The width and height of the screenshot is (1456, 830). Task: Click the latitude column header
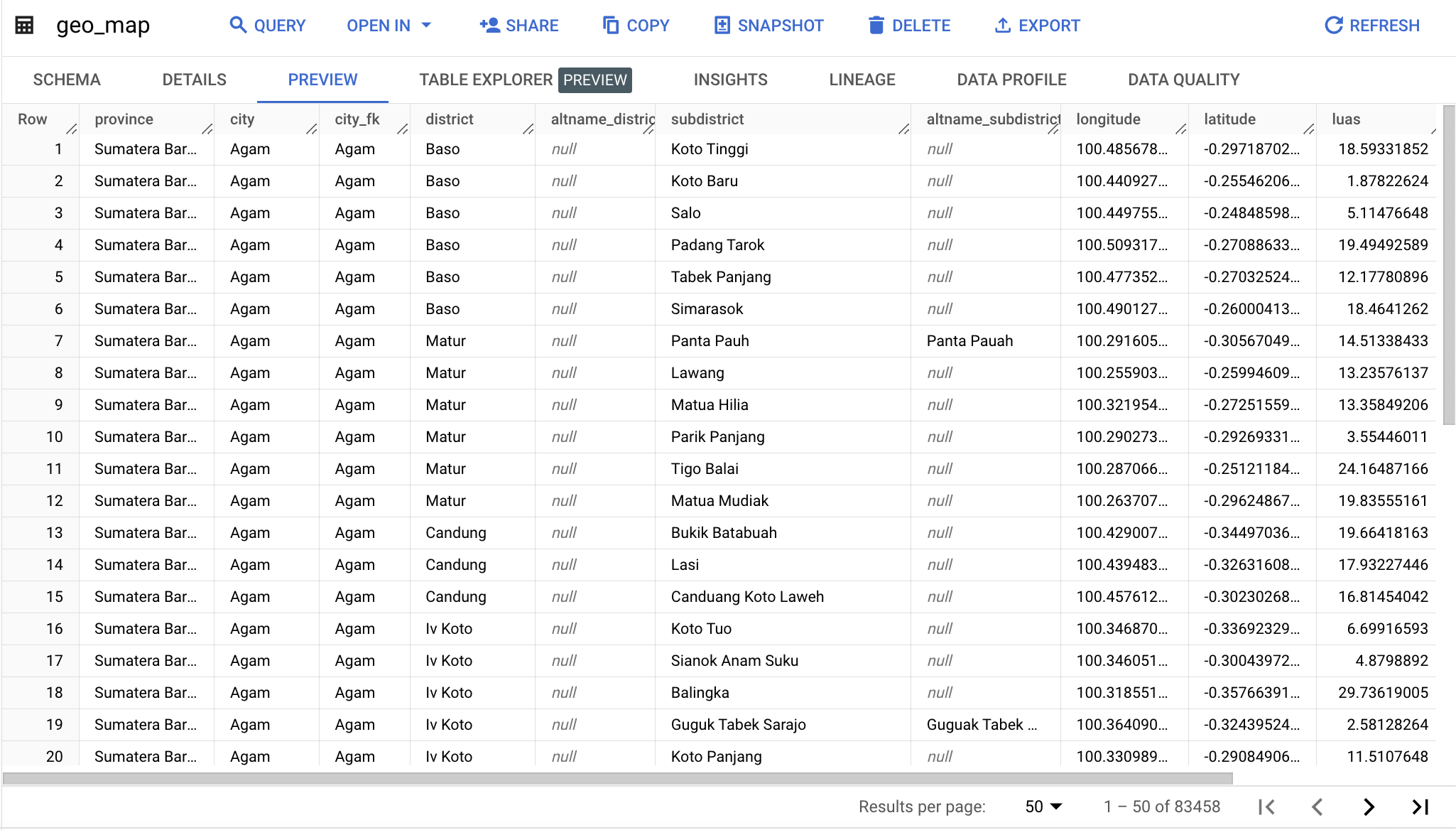1229,119
